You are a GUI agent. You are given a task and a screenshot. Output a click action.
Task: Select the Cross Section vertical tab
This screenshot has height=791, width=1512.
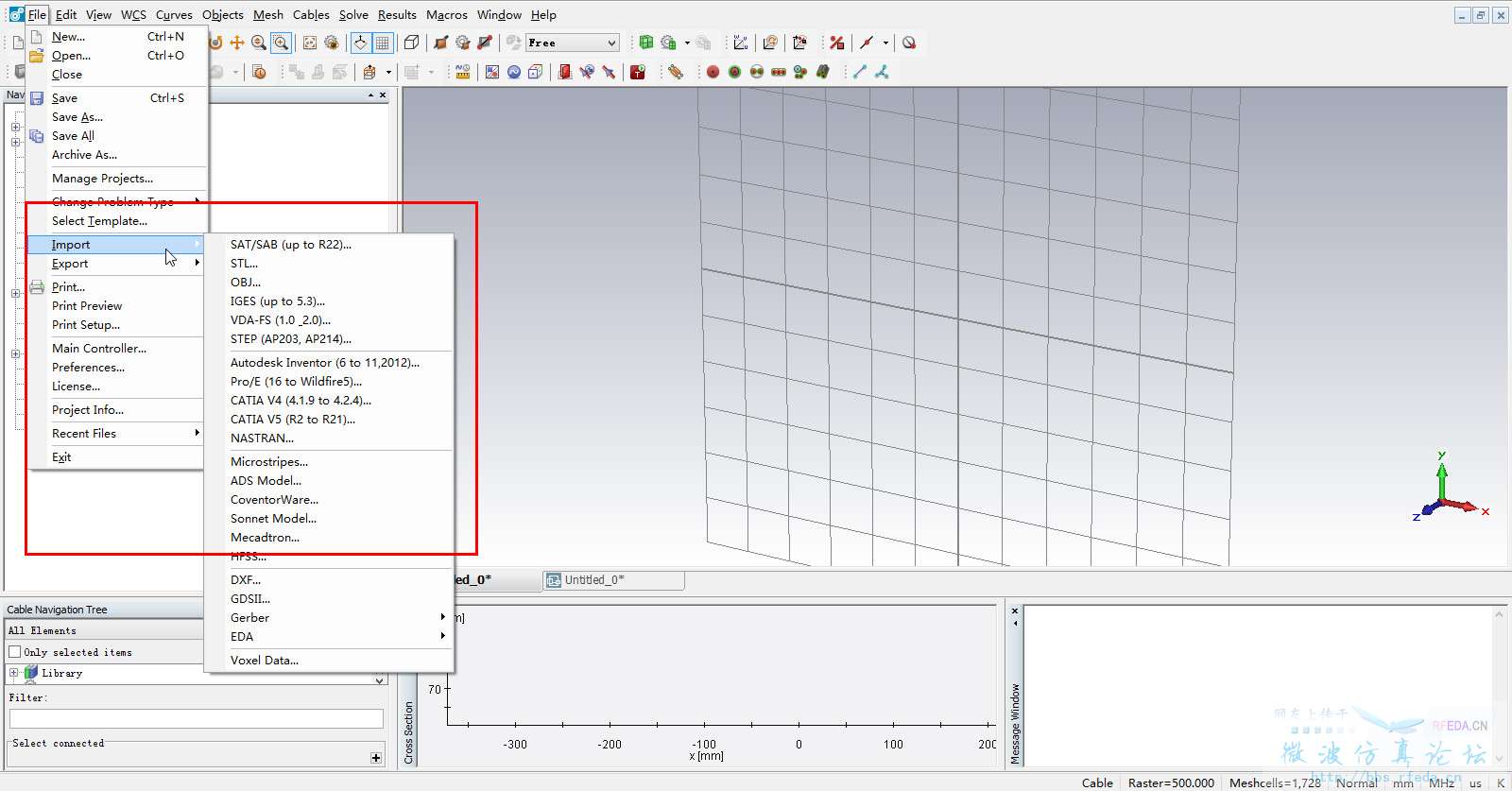[x=408, y=732]
